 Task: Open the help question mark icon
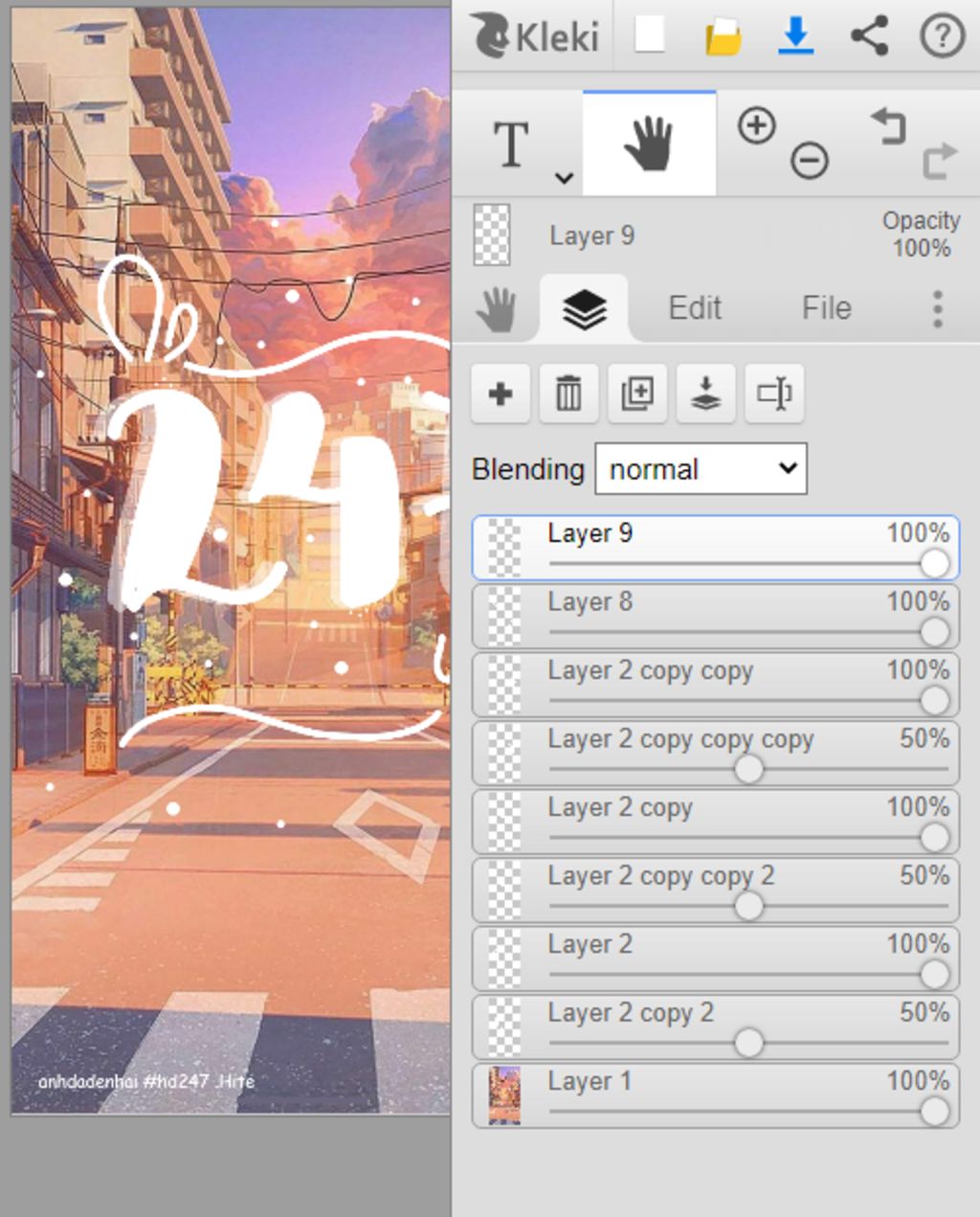coord(942,36)
